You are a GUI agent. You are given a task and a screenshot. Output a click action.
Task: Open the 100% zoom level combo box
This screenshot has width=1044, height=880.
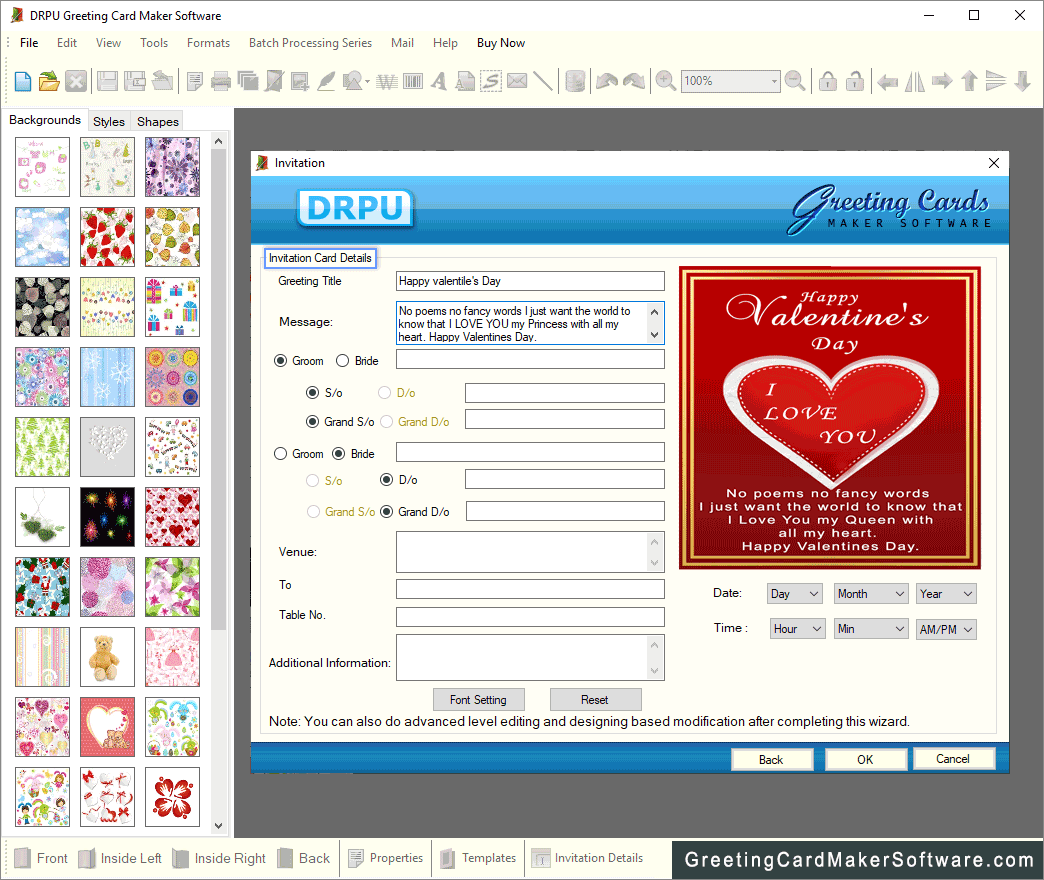(x=730, y=81)
